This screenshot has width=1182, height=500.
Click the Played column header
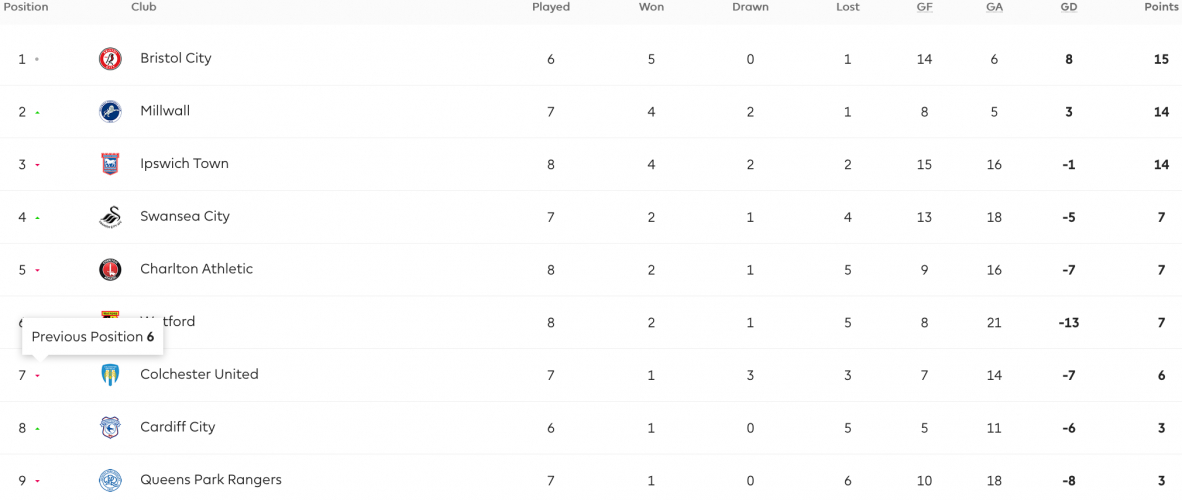551,8
